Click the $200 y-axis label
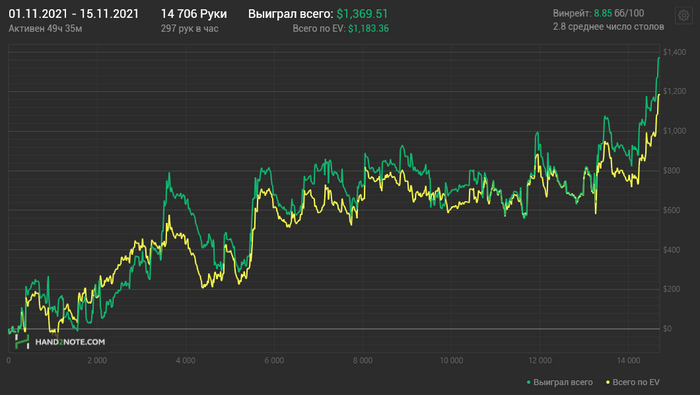 pos(672,289)
